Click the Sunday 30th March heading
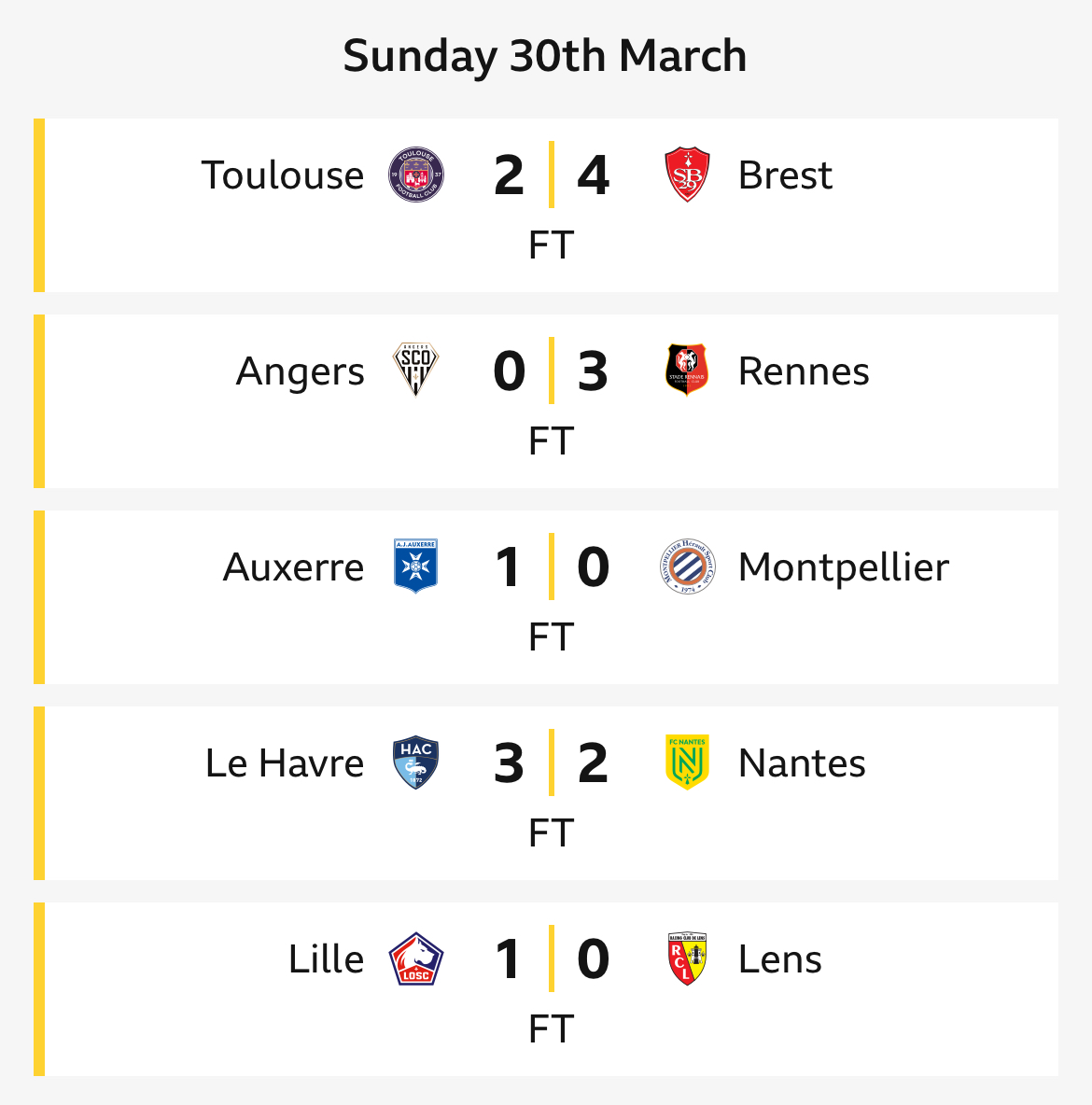The image size is (1092, 1105). (x=545, y=56)
